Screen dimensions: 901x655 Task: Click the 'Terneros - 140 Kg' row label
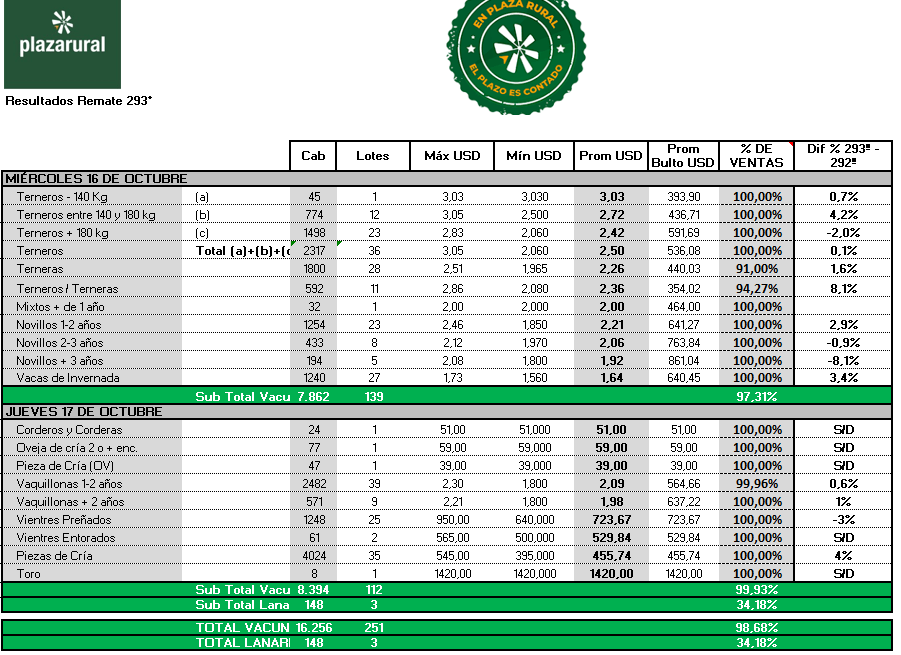point(62,197)
